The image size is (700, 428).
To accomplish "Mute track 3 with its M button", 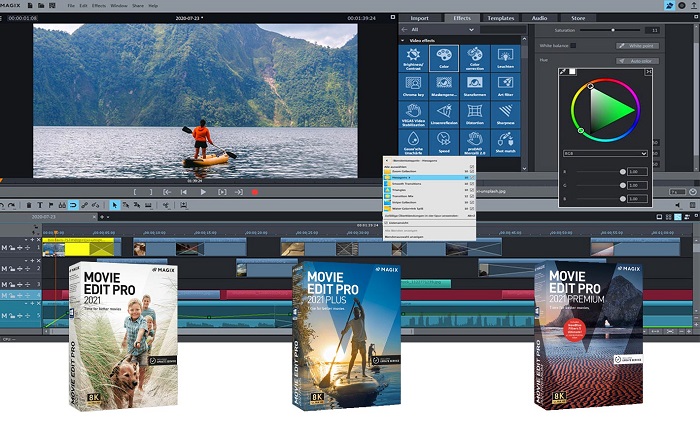I will [4, 284].
